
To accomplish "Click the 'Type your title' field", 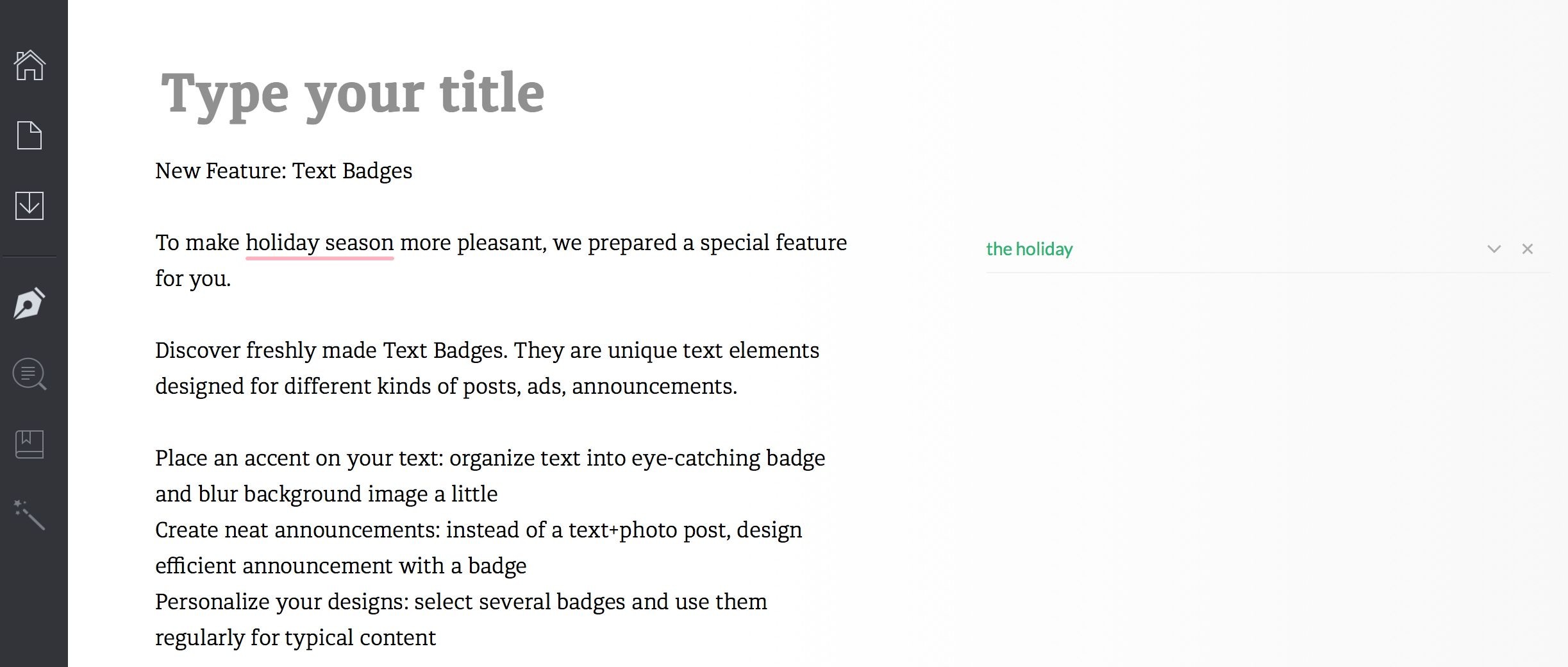I will tap(353, 94).
